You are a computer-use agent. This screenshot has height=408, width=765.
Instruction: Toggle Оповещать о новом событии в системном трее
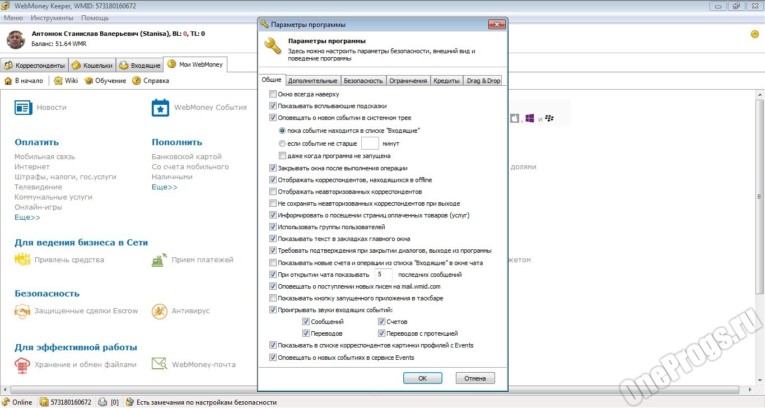273,118
